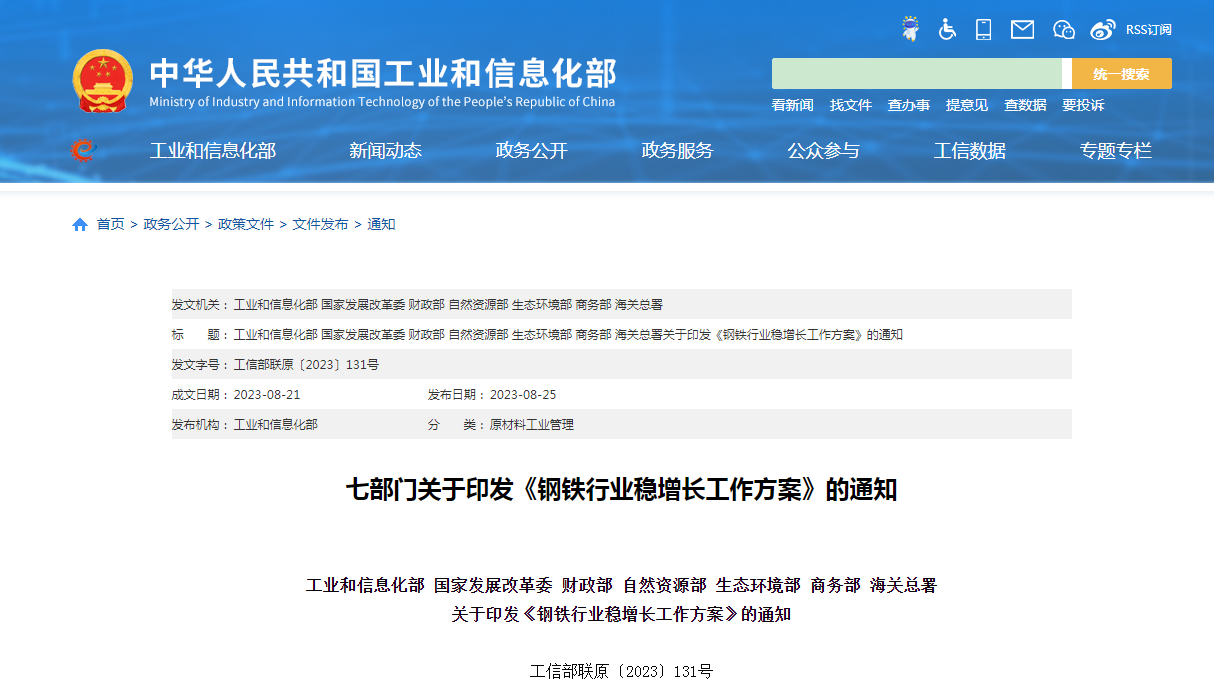Open the 专题专栏 nav menu
This screenshot has height=695, width=1214.
tap(1116, 151)
